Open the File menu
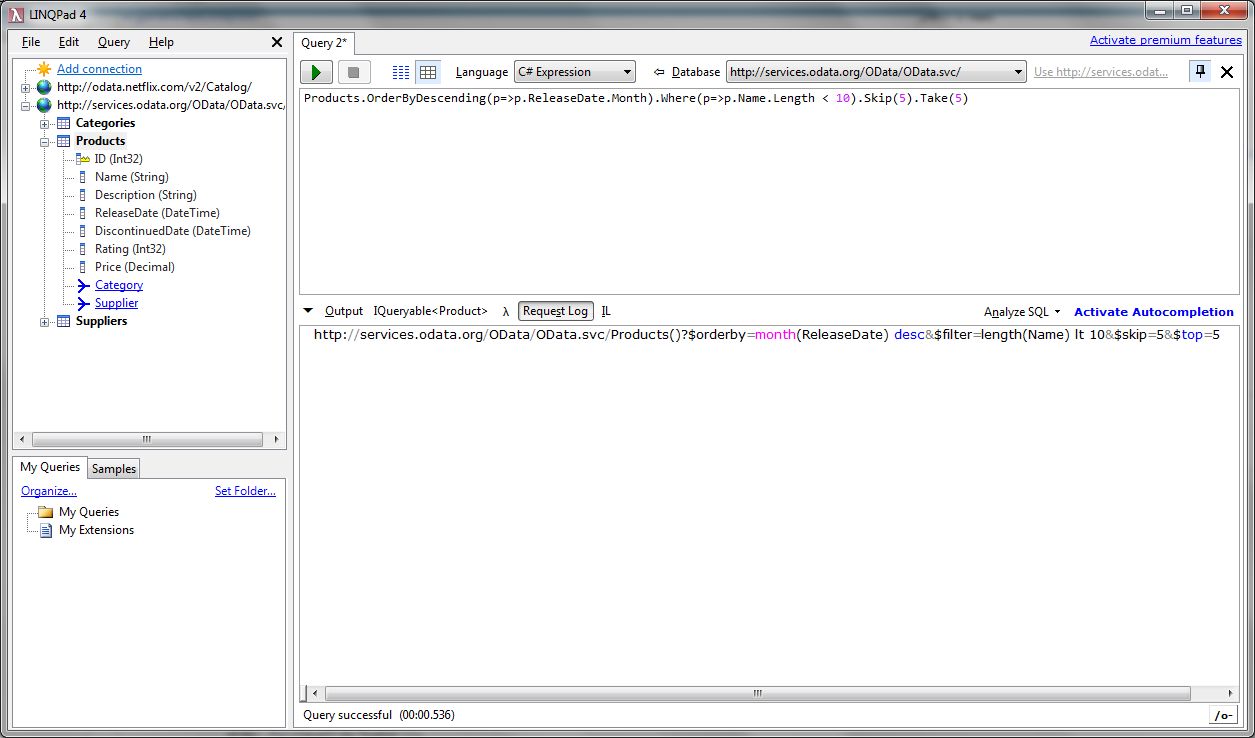 [31, 42]
